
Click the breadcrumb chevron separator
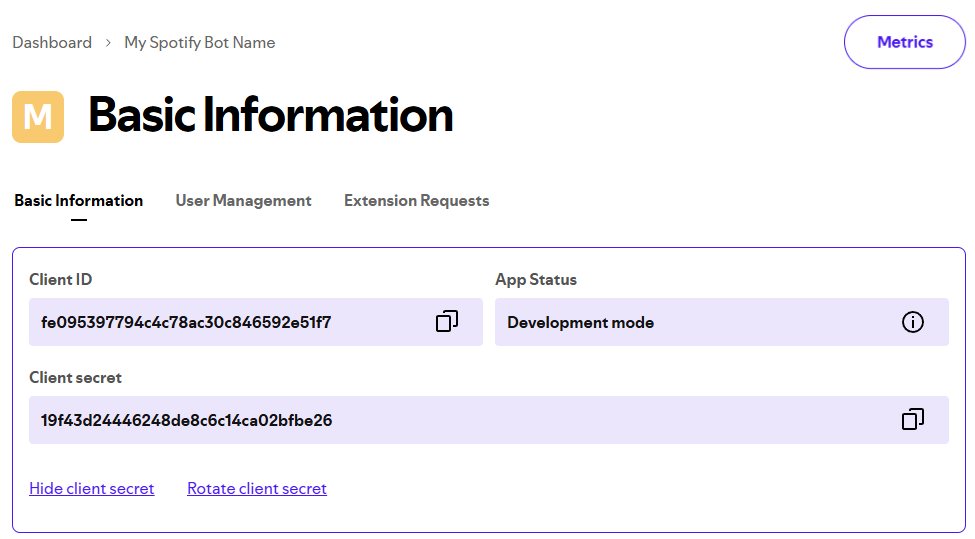point(108,43)
